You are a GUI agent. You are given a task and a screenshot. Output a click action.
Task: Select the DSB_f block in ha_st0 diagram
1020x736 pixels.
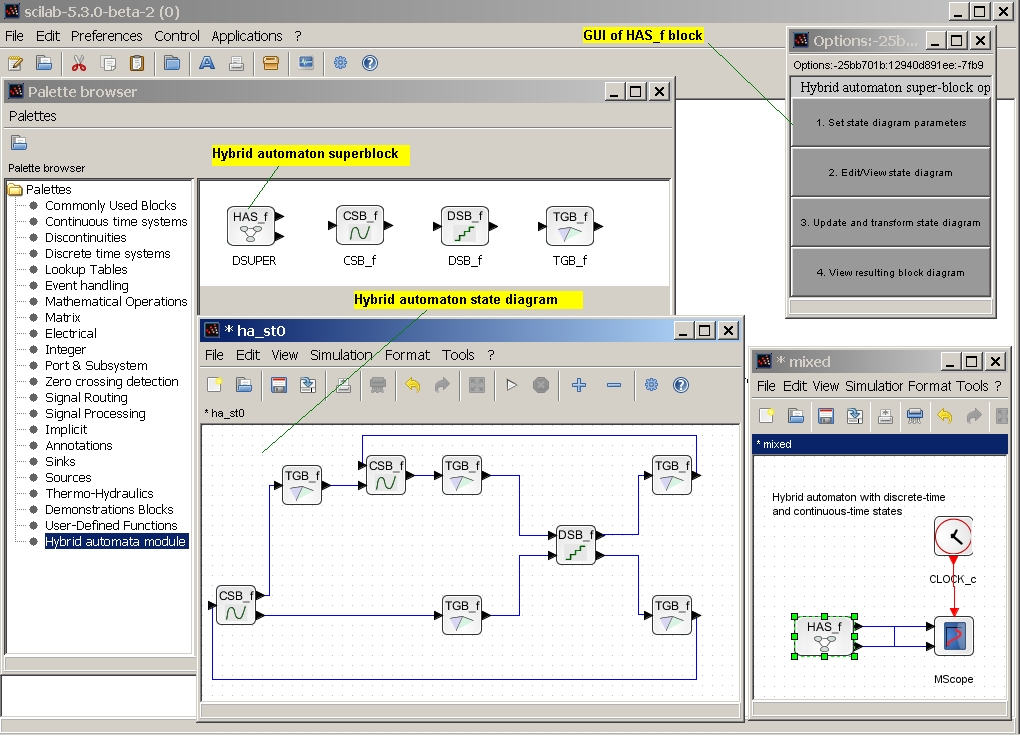pyautogui.click(x=576, y=545)
